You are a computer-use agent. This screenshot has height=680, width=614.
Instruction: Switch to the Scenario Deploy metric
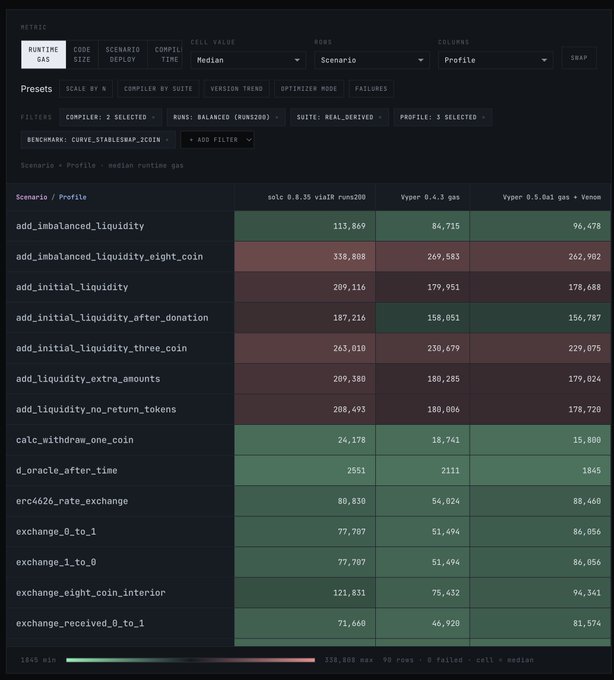coord(123,55)
